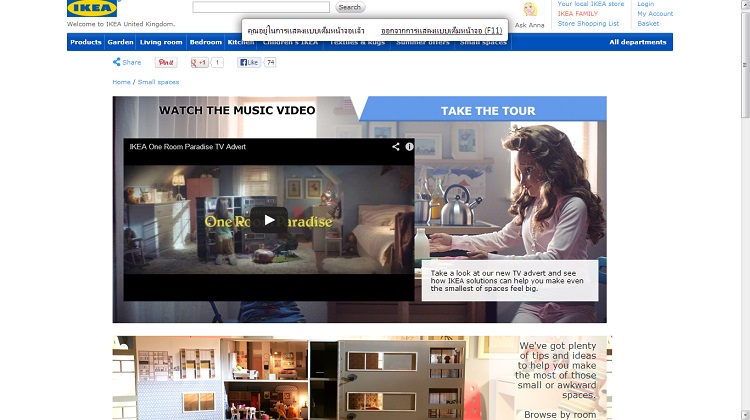Click the search input field
Screen dimensions: 750x420
(261, 7)
